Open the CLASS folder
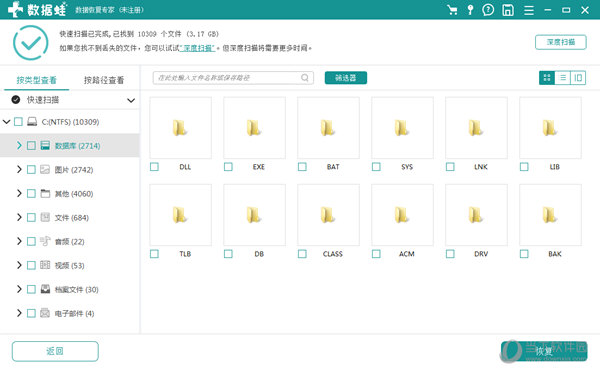The image size is (600, 375). coord(328,215)
